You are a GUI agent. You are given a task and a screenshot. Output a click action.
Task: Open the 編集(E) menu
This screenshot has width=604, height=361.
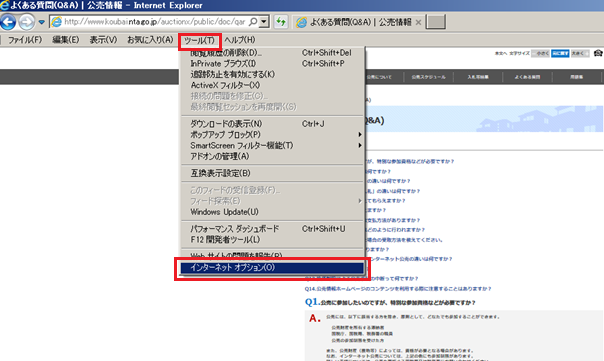point(65,40)
